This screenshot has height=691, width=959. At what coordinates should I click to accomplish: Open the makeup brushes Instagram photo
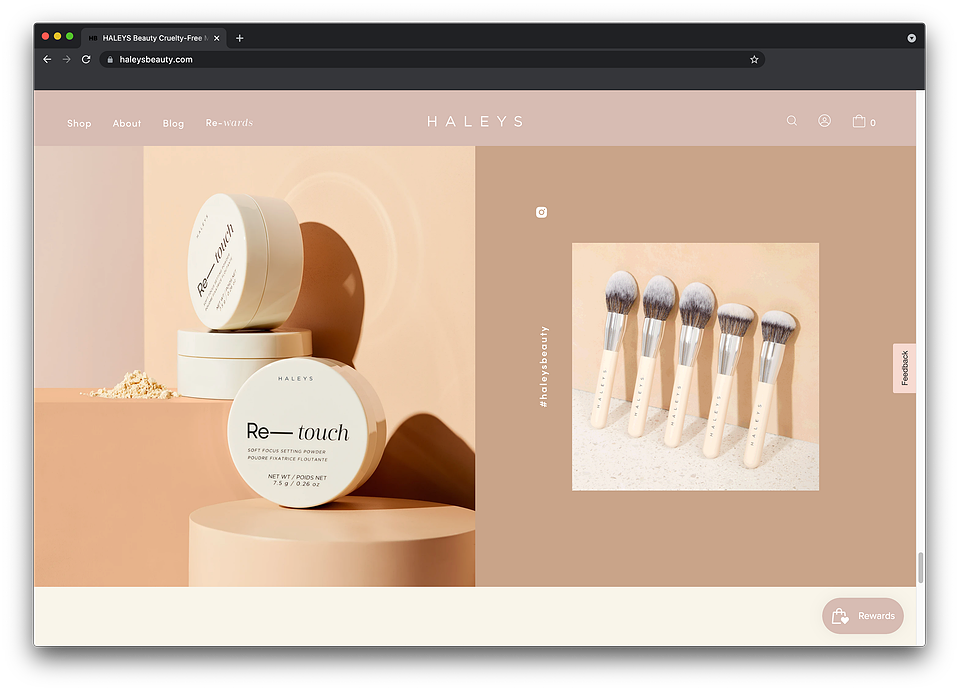point(695,367)
